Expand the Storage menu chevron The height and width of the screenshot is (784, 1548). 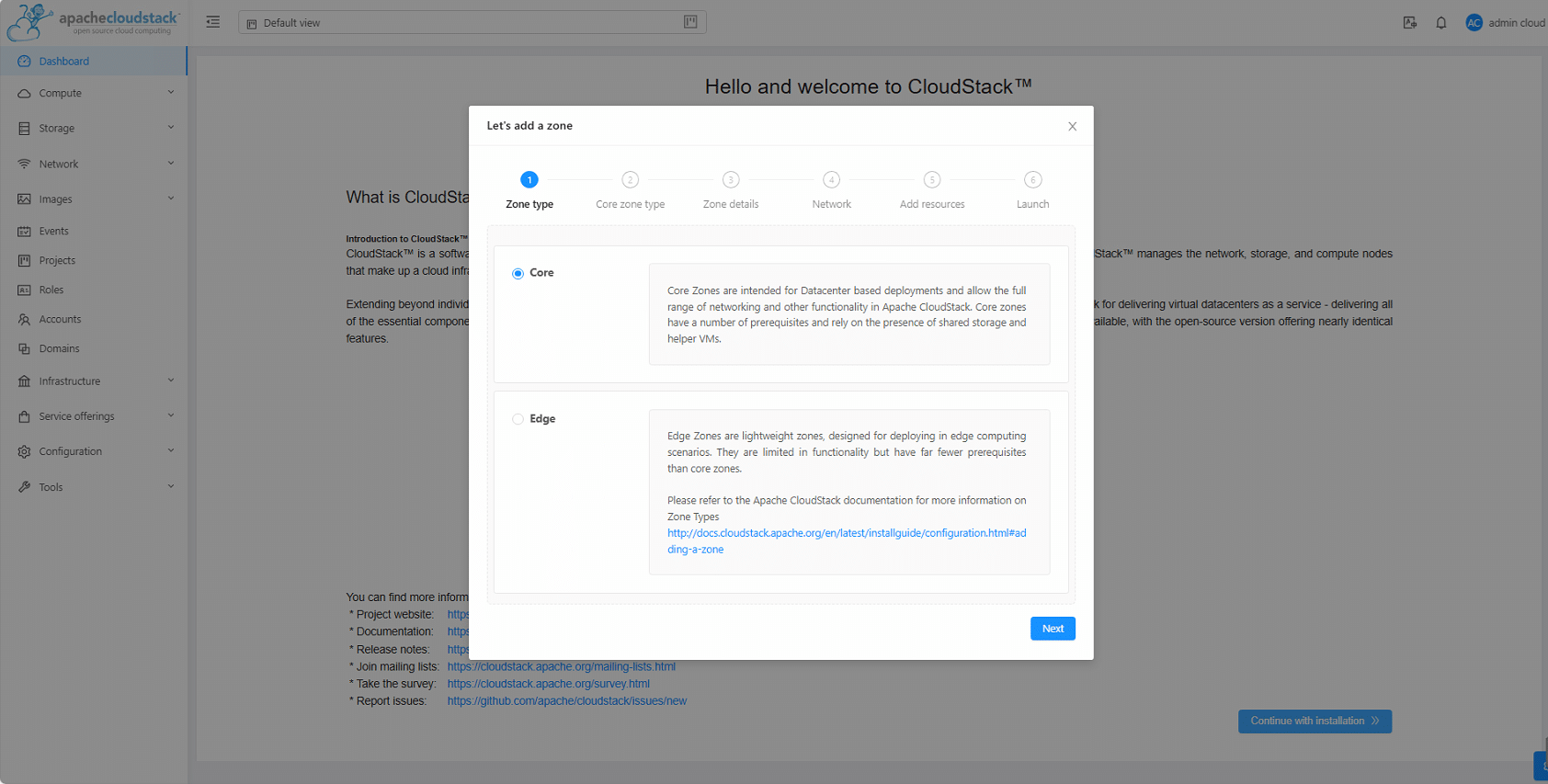tap(171, 128)
